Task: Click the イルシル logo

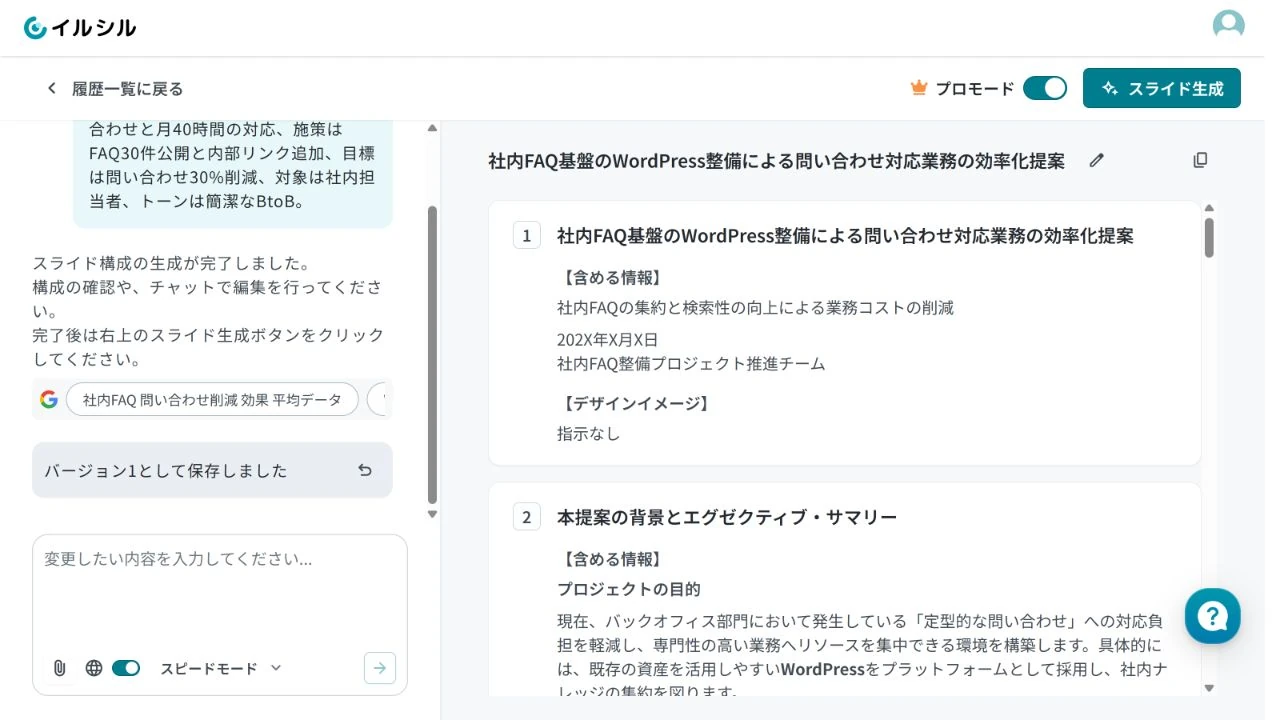Action: (80, 28)
